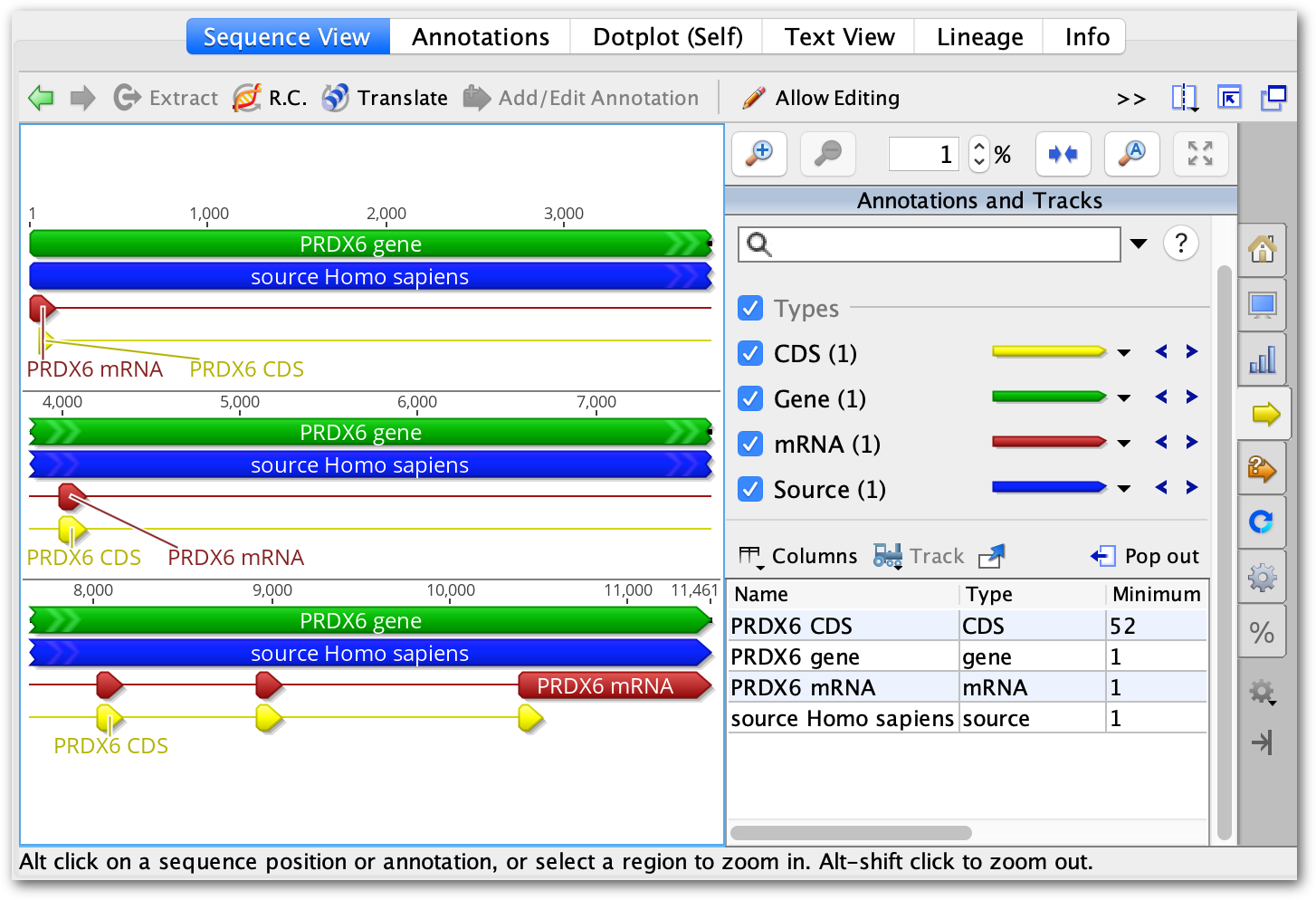Switch to the Lineage tab
Screen dimensions: 1316x900
click(x=979, y=37)
